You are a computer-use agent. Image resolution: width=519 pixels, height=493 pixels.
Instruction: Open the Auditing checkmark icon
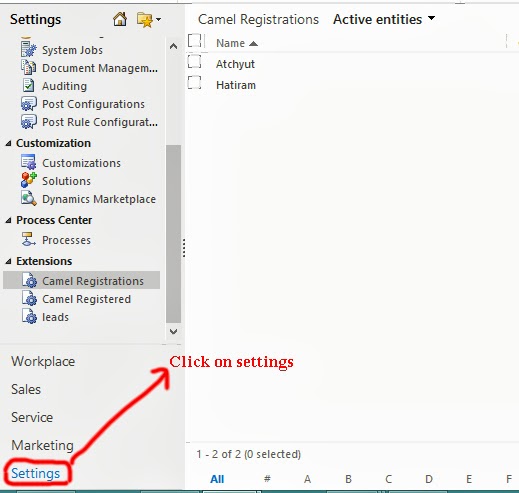pyautogui.click(x=29, y=85)
